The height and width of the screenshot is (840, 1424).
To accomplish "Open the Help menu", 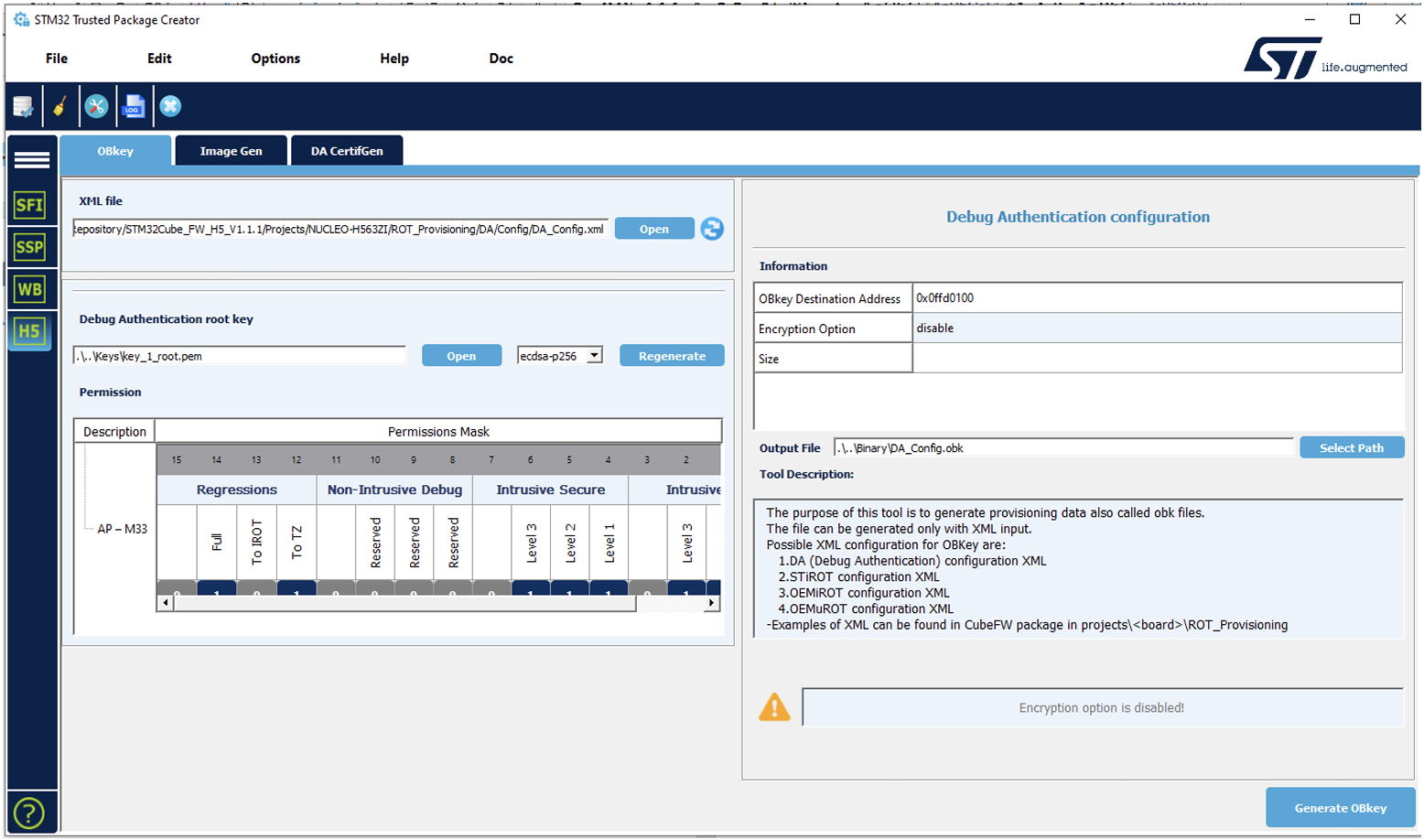I will 394,59.
